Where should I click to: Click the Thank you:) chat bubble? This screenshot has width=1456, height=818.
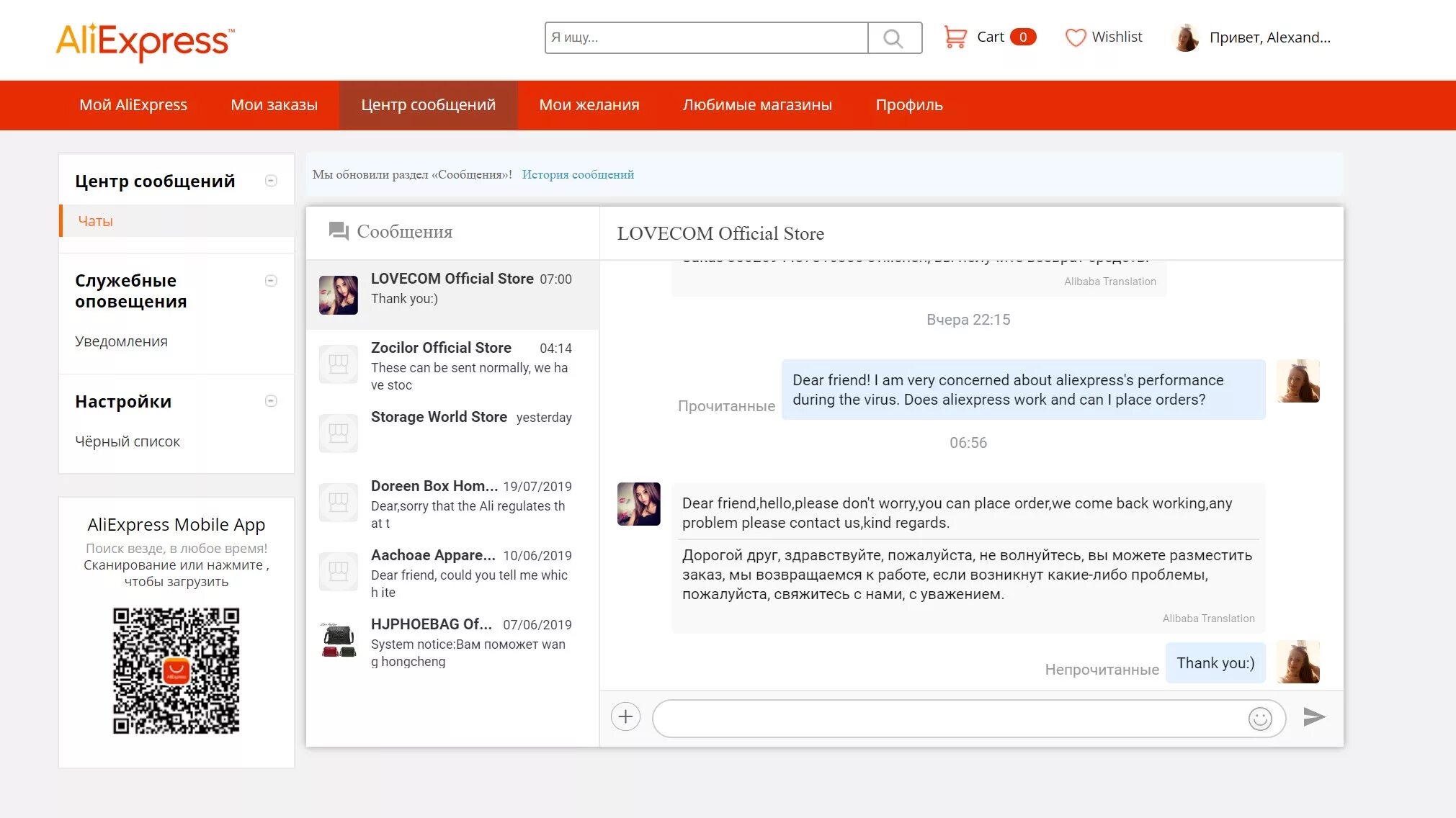coord(1215,662)
